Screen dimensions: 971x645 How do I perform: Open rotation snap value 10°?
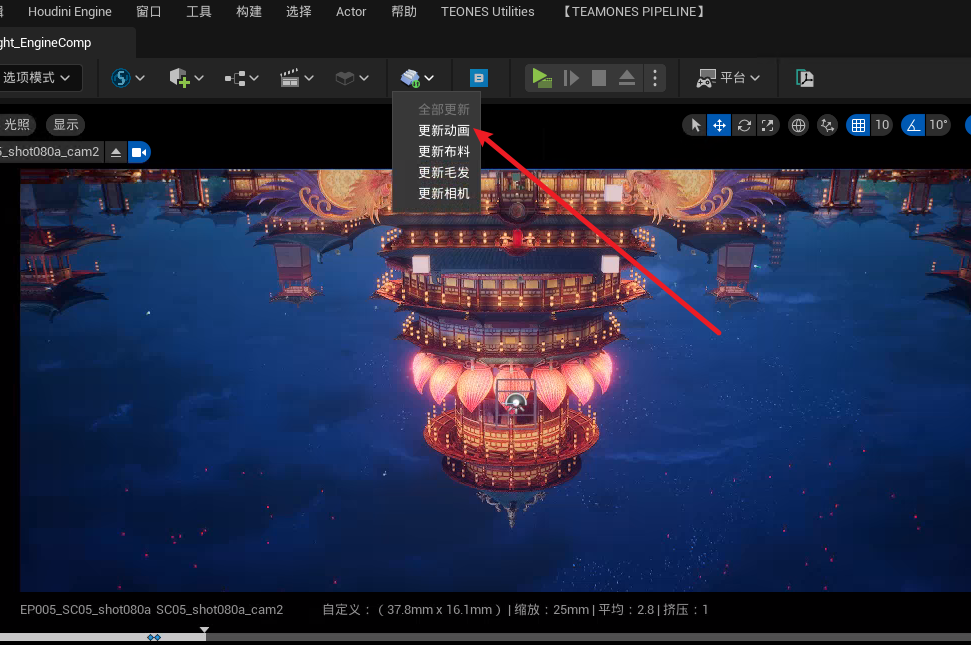click(x=938, y=126)
